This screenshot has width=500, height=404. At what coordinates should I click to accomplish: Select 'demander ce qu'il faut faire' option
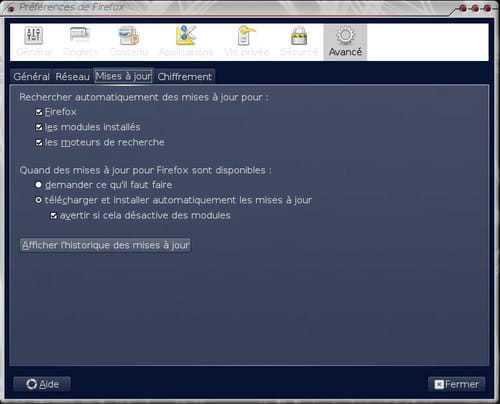(x=38, y=184)
